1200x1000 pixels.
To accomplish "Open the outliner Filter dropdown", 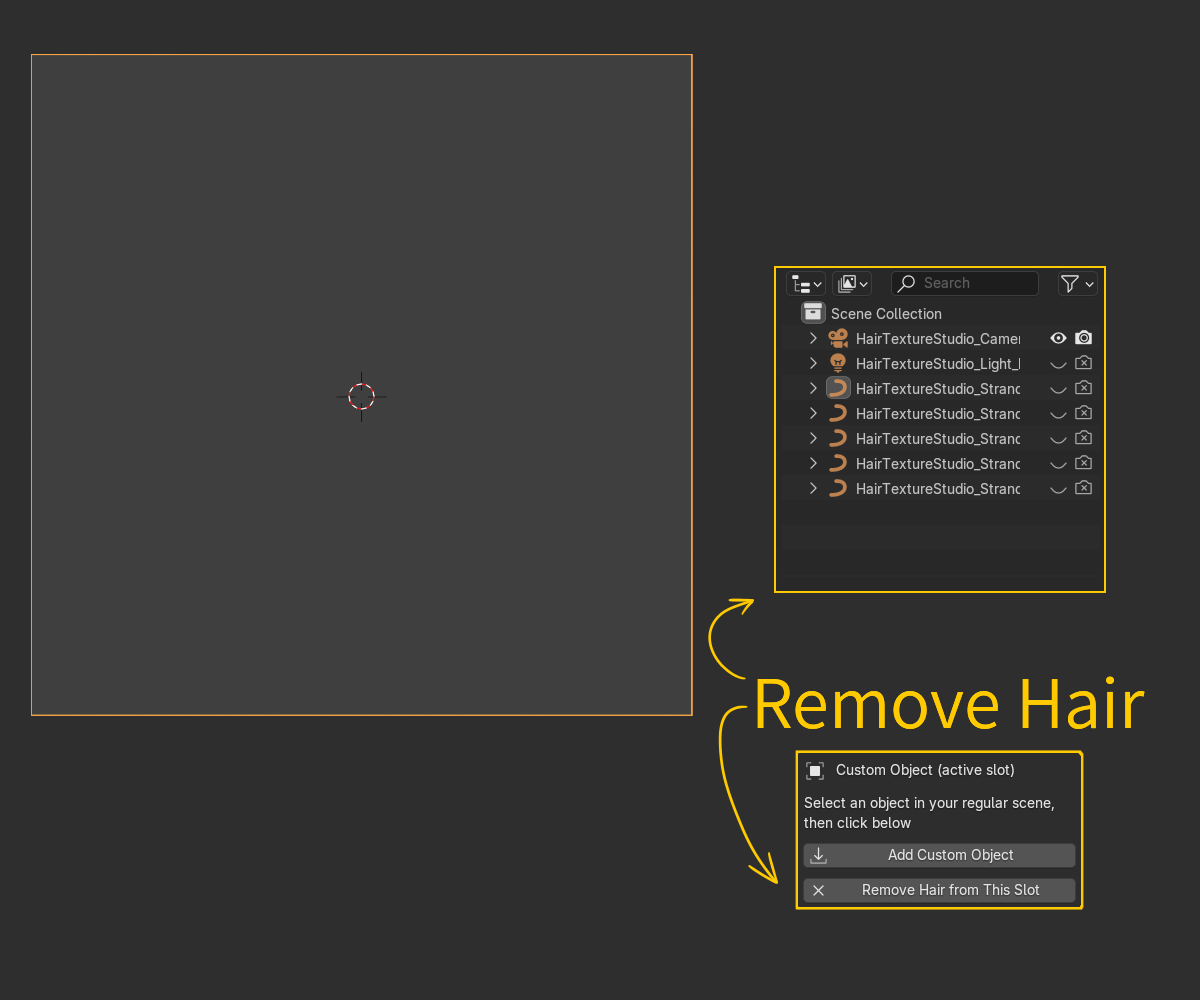I will pyautogui.click(x=1077, y=284).
